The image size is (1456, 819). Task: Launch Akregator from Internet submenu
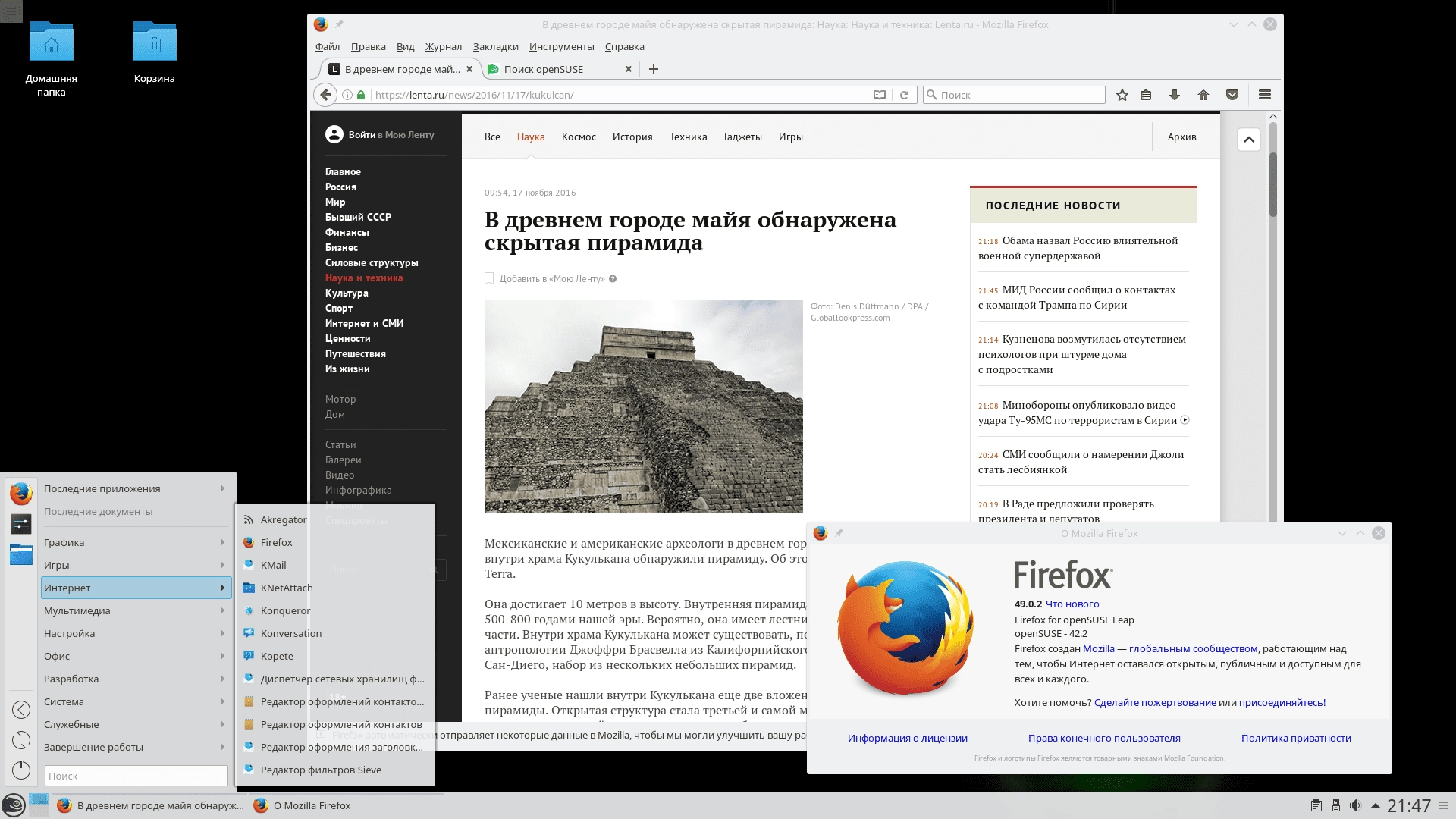[x=337, y=520]
